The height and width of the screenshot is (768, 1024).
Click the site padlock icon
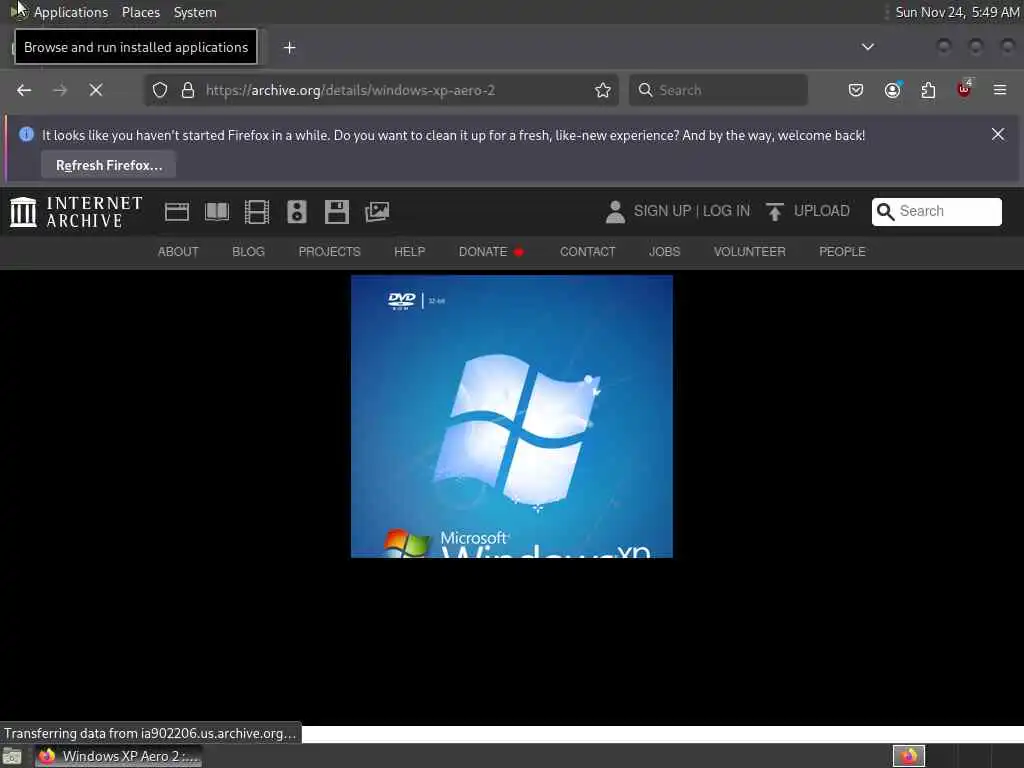tap(188, 90)
